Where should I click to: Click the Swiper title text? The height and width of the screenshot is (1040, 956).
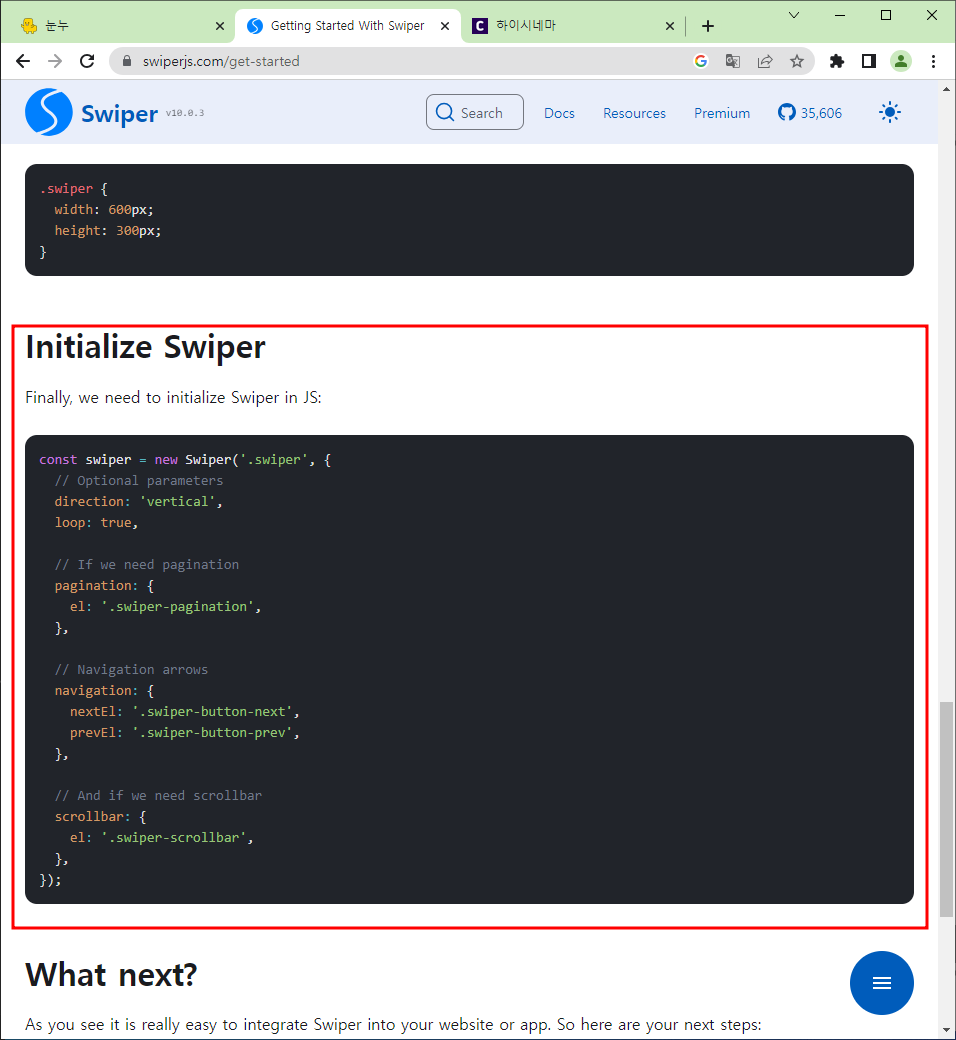pyautogui.click(x=119, y=114)
